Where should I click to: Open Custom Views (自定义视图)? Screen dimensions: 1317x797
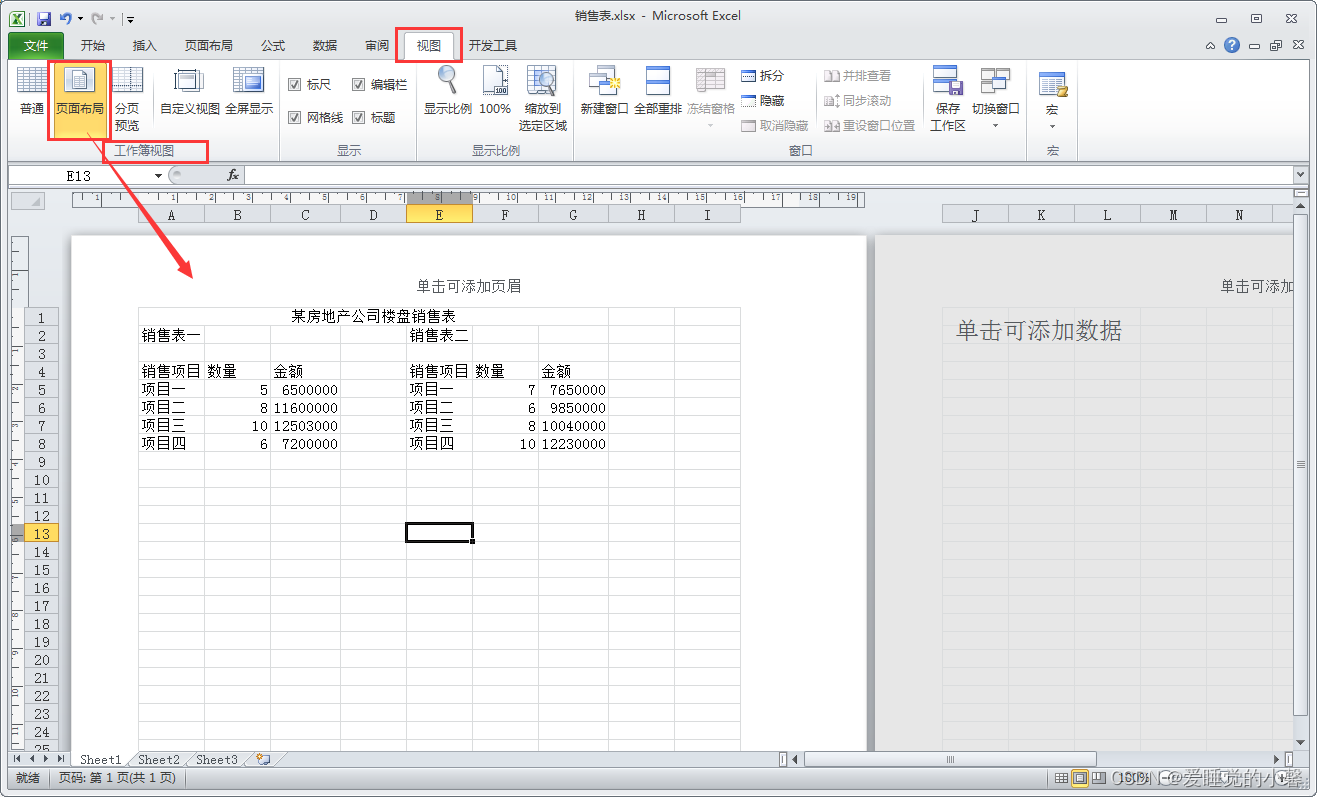coord(189,90)
